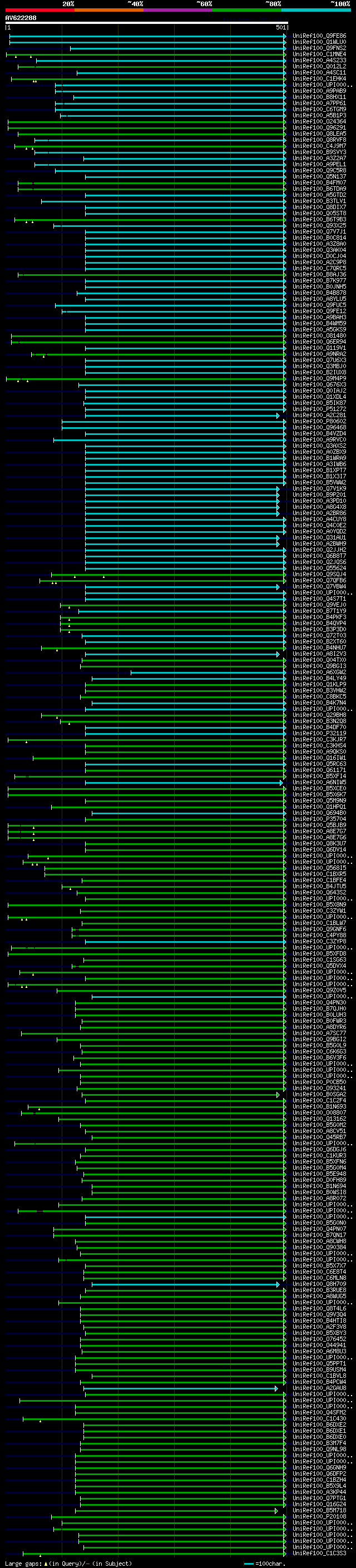Select the UniRef100_A2BR86 label
This screenshot has height=1568, width=356.
pyautogui.click(x=319, y=513)
